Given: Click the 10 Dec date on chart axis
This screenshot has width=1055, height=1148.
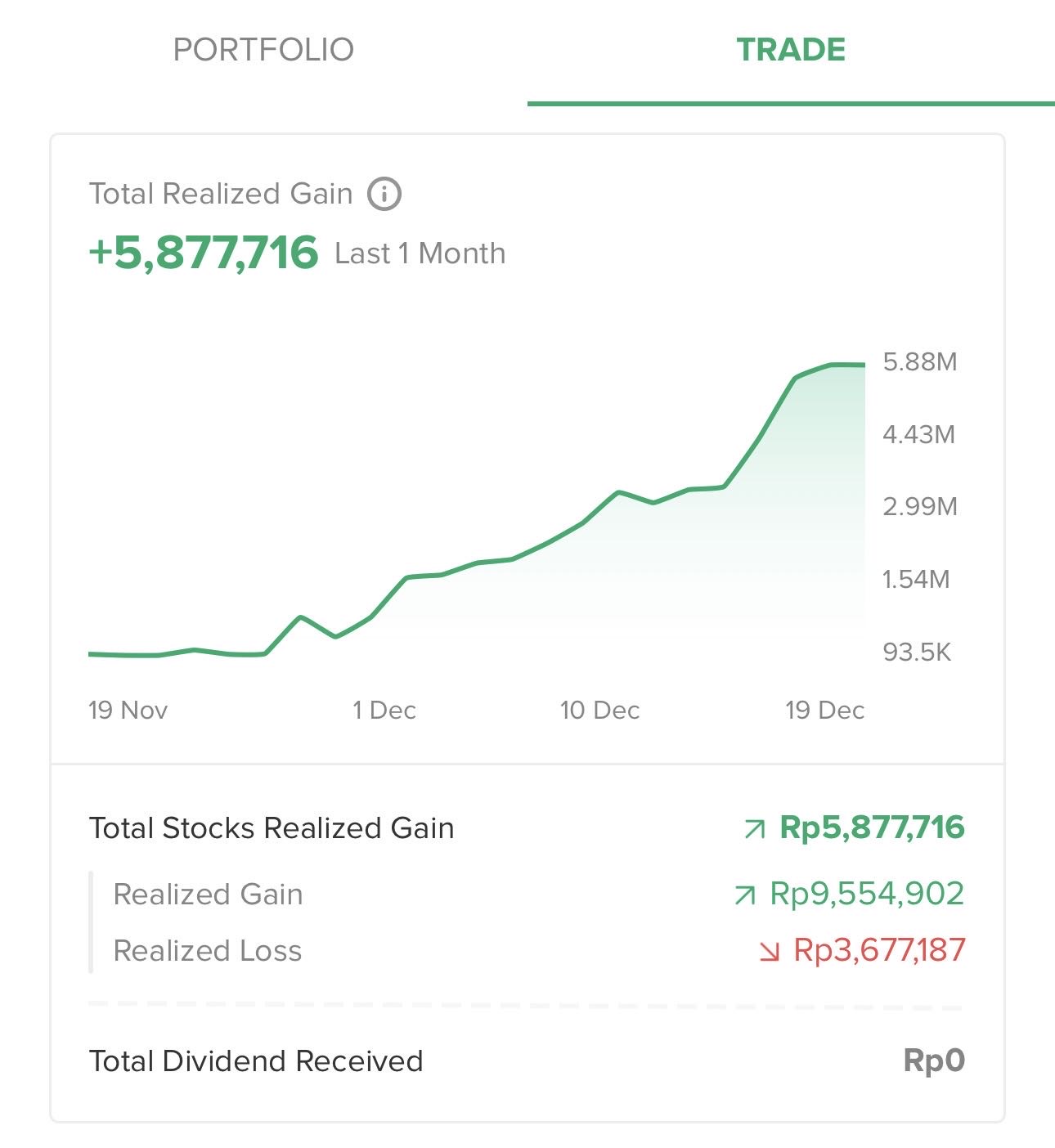Looking at the screenshot, I should click(599, 710).
